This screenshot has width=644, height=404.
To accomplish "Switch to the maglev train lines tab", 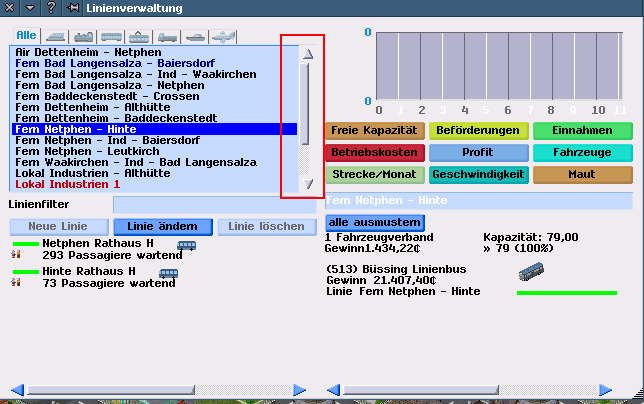I will tap(53, 36).
